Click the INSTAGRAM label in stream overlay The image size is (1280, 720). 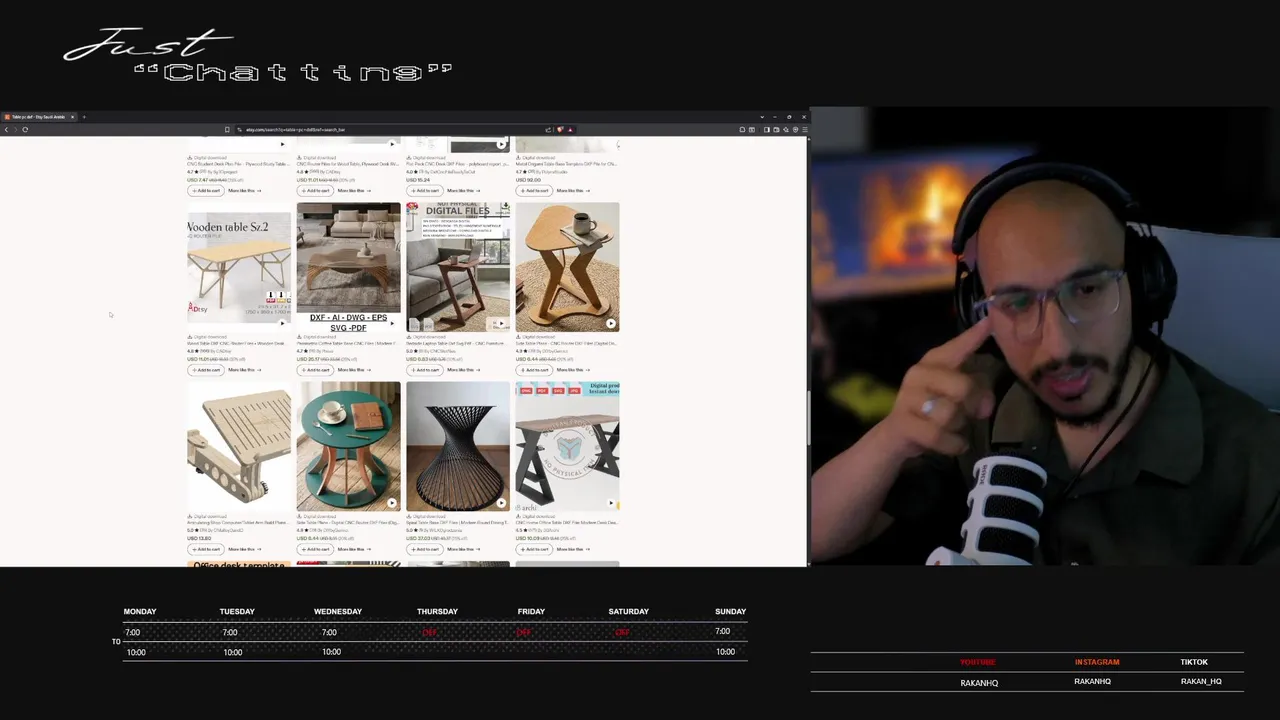pos(1097,662)
